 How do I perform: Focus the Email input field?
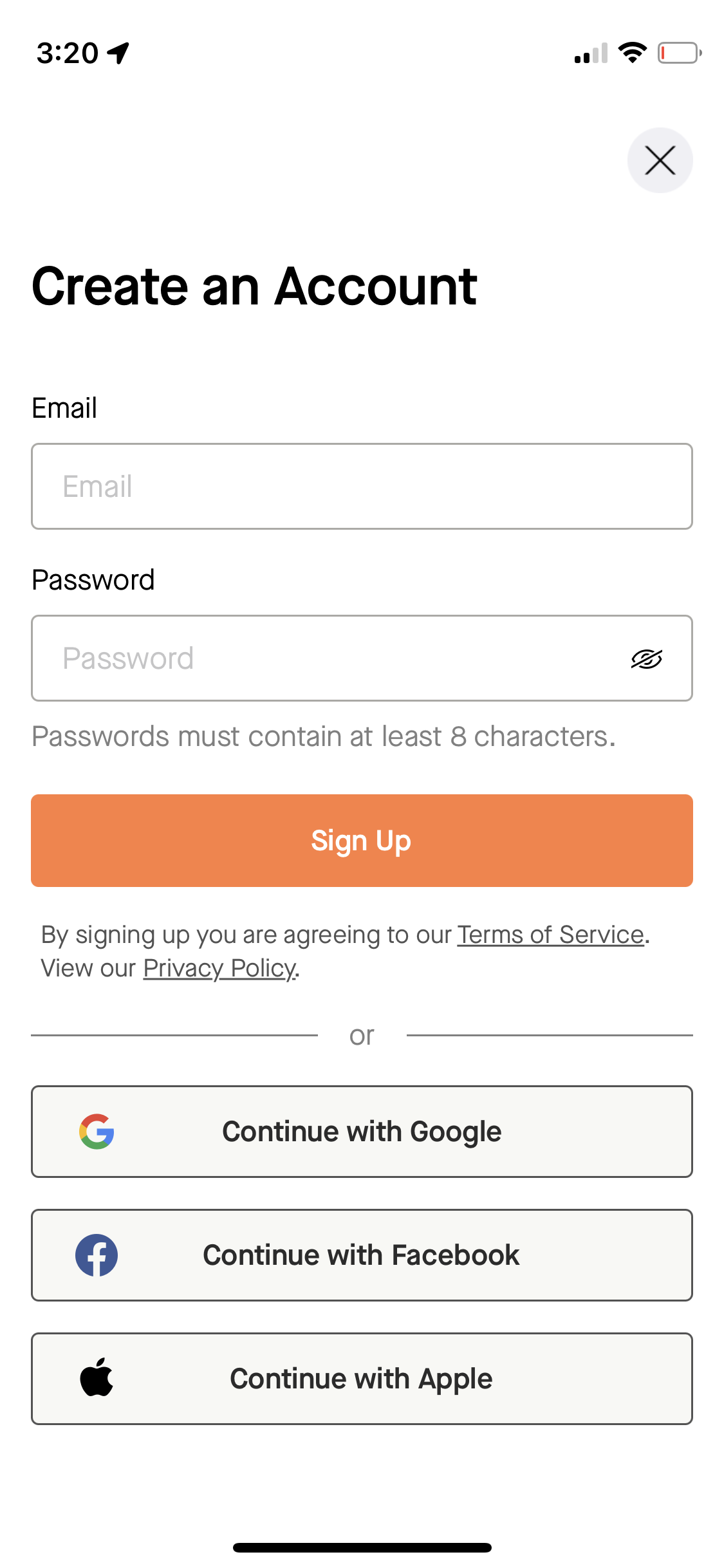point(362,487)
